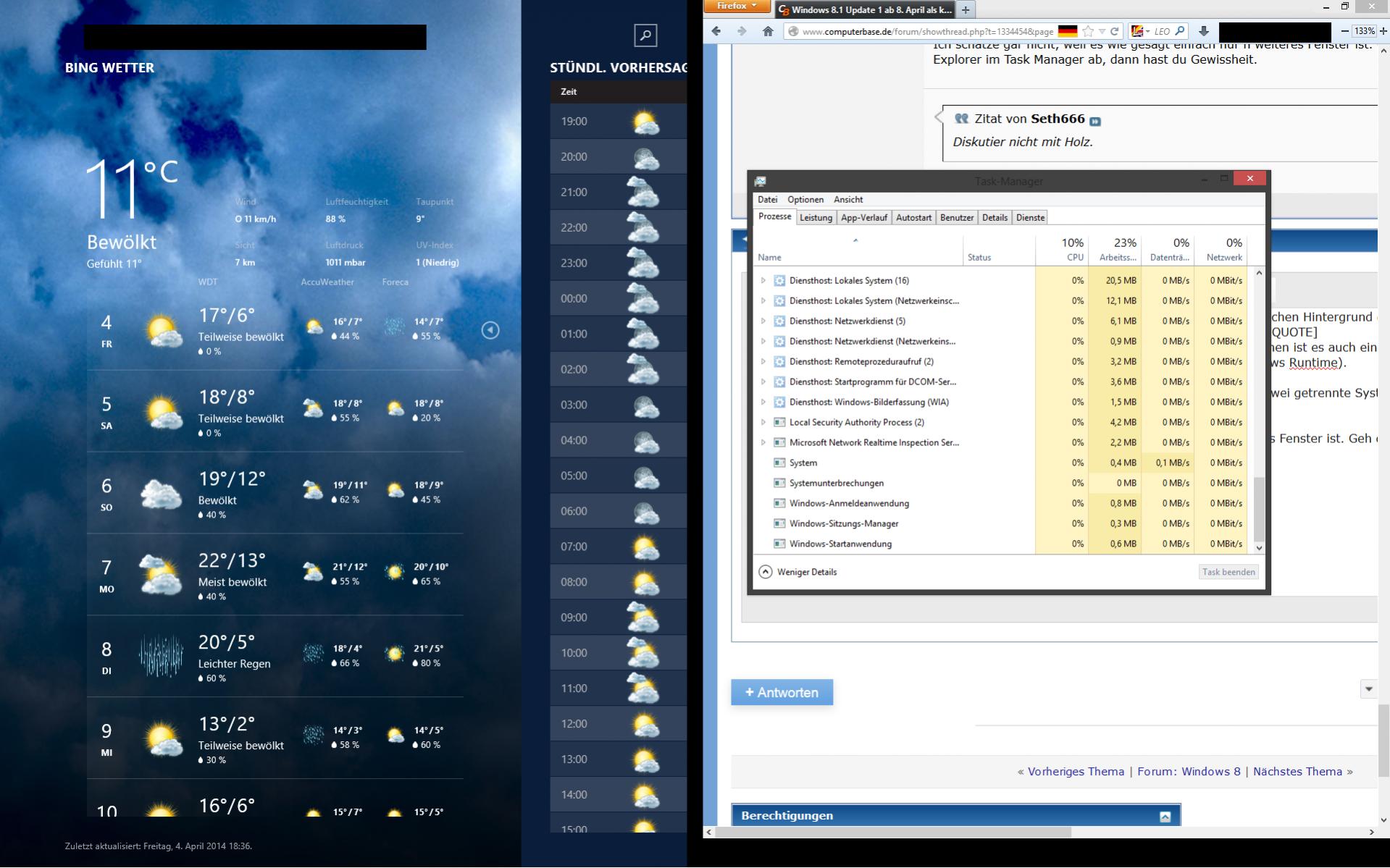Open the address bar history dropdown

coord(1102,31)
